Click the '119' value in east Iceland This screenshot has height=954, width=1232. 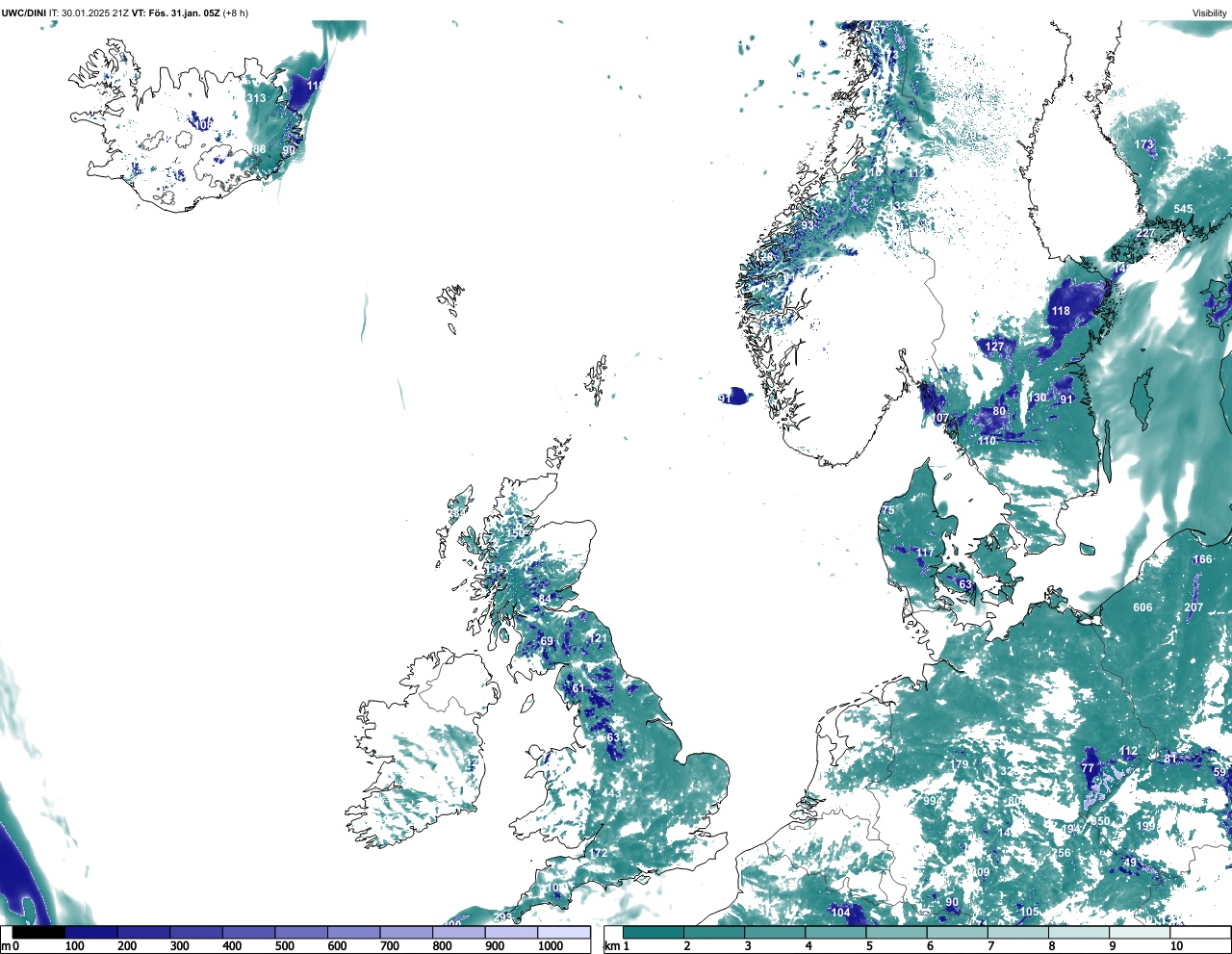click(315, 86)
